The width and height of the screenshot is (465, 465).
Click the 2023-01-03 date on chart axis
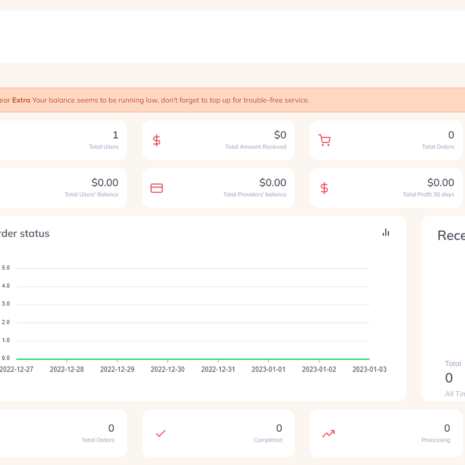point(369,369)
